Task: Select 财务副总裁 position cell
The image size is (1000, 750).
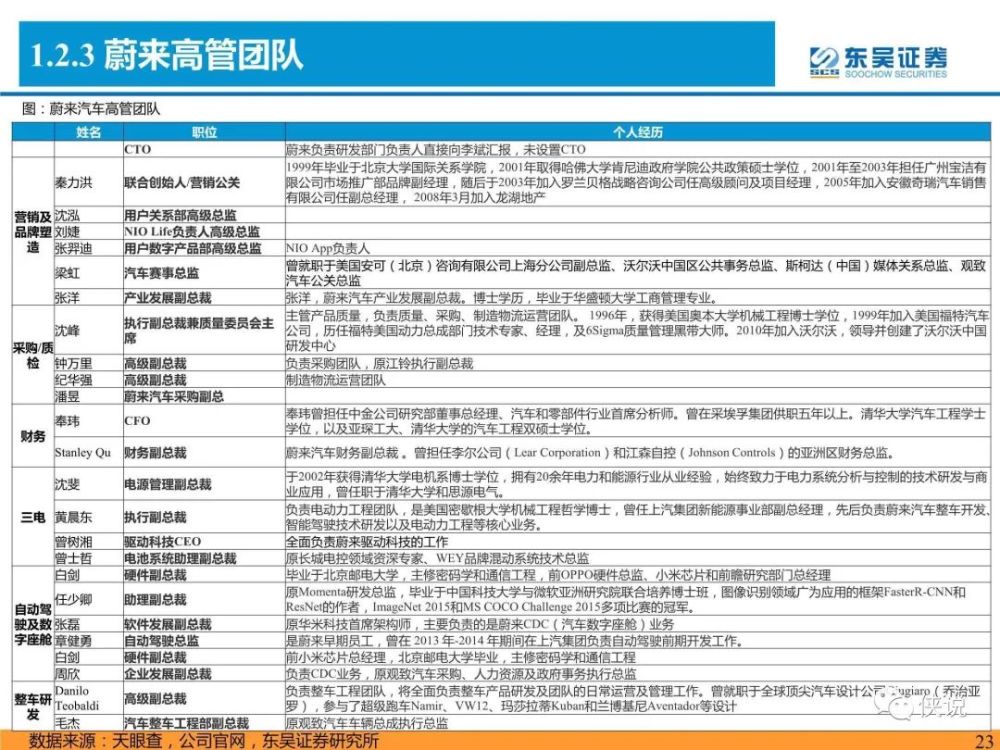Action: (204, 453)
